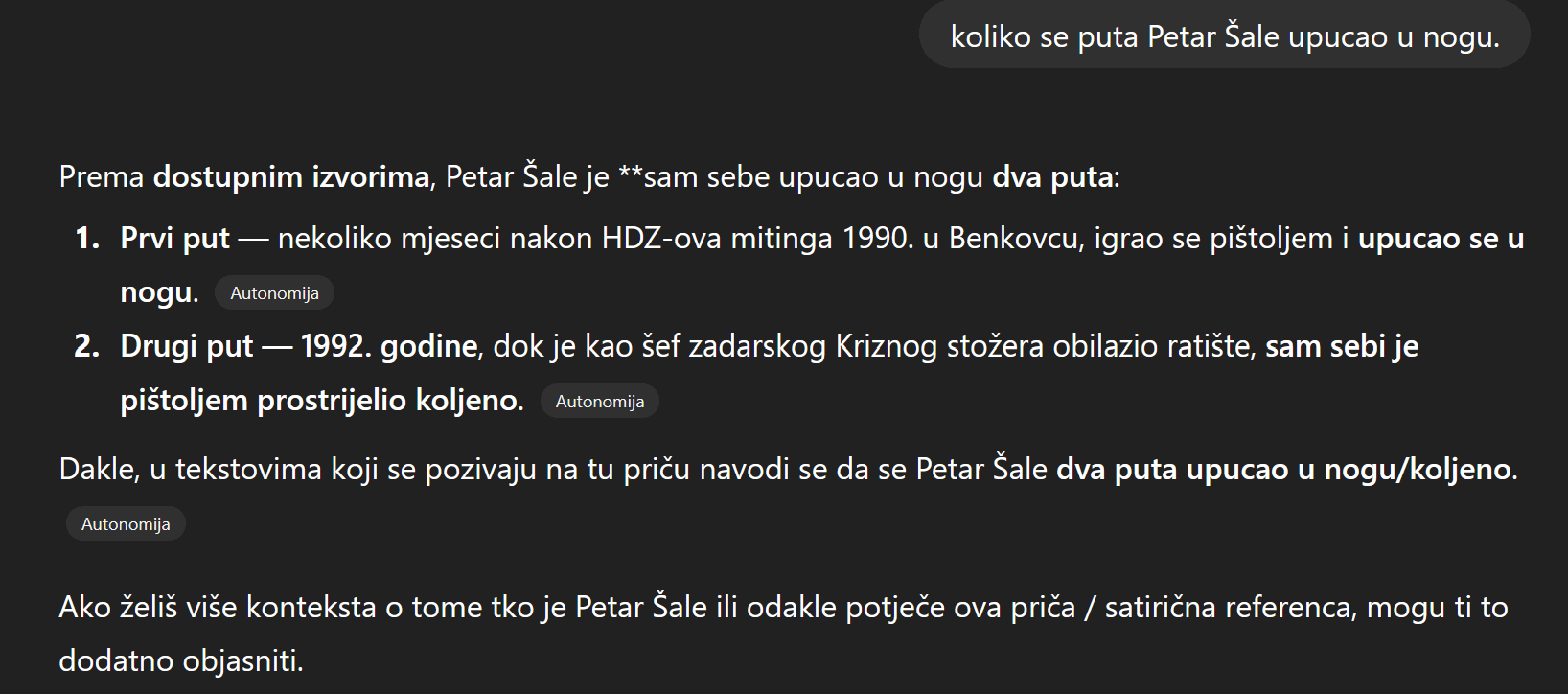Click the bold "Drugi put — 1992. godine" text
The height and width of the screenshot is (694, 1568).
(298, 346)
